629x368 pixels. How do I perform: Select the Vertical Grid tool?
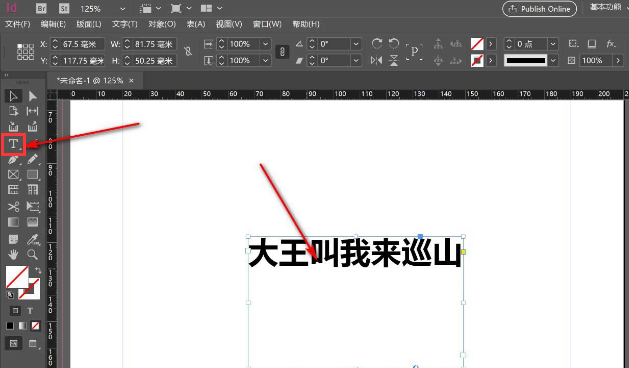pos(32,190)
